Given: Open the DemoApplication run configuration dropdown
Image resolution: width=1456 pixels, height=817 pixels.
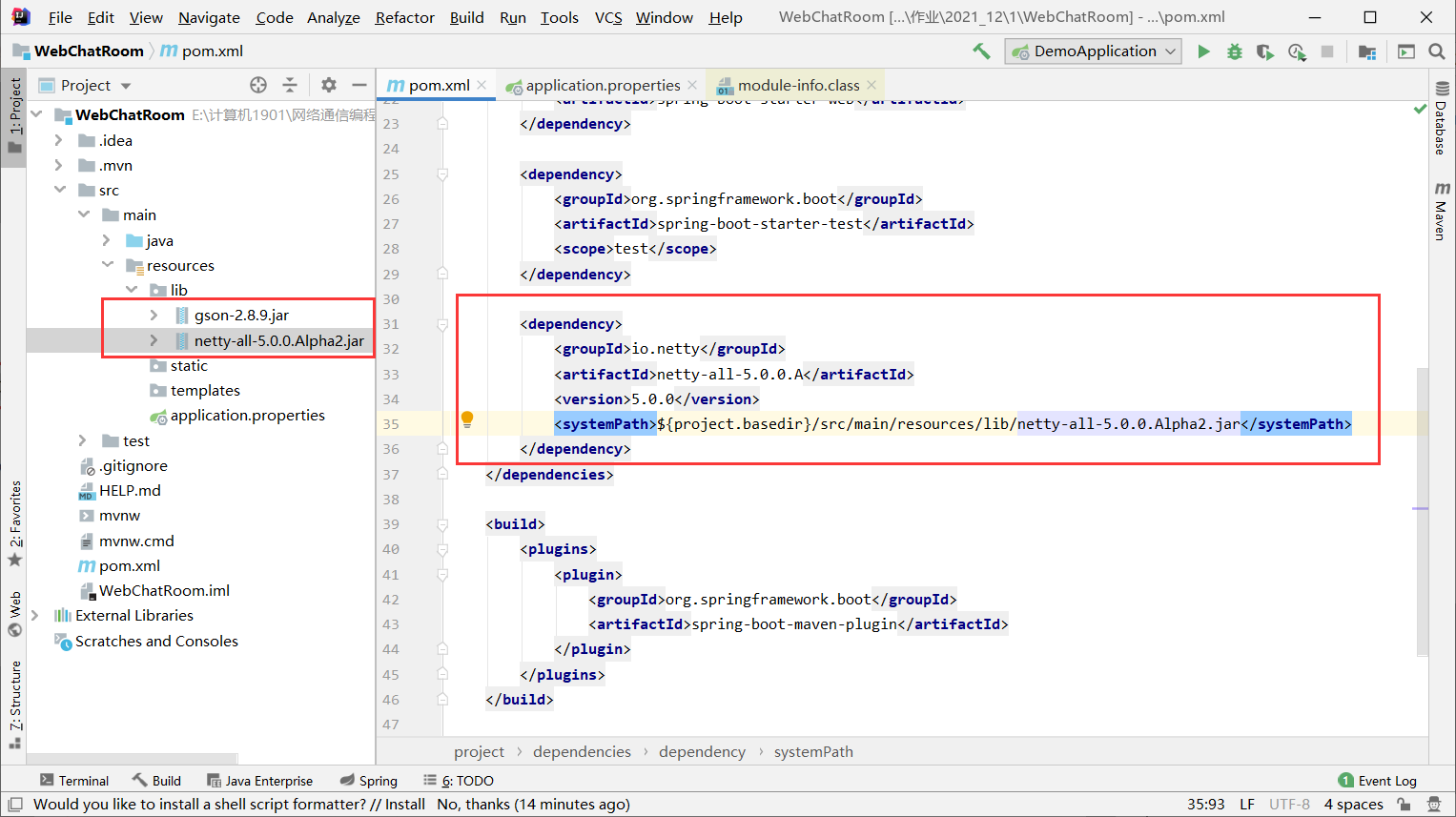Looking at the screenshot, I should (1093, 51).
